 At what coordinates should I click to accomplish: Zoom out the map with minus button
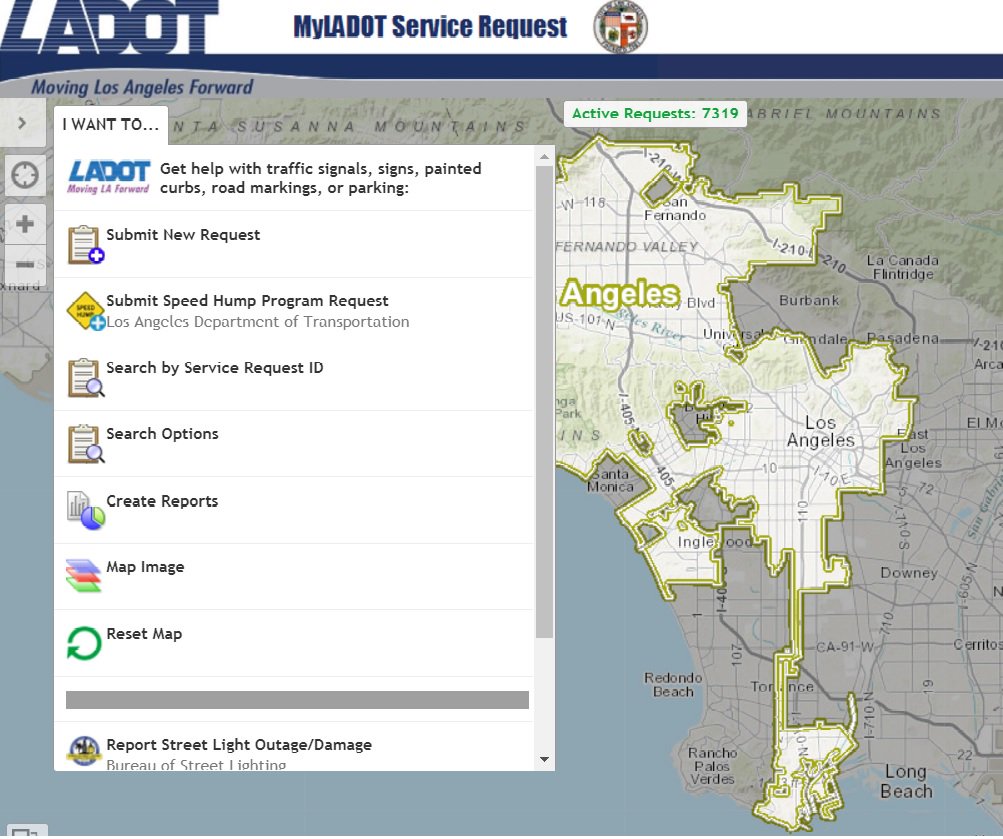25,264
